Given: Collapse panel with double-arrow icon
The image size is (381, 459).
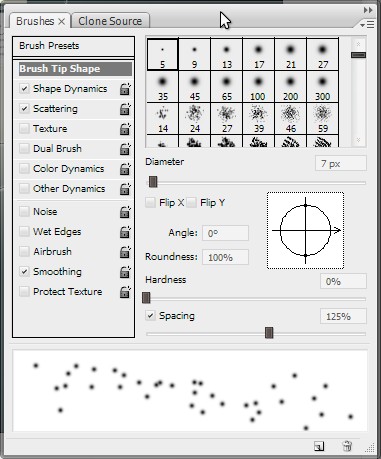Looking at the screenshot, I should point(368,10).
